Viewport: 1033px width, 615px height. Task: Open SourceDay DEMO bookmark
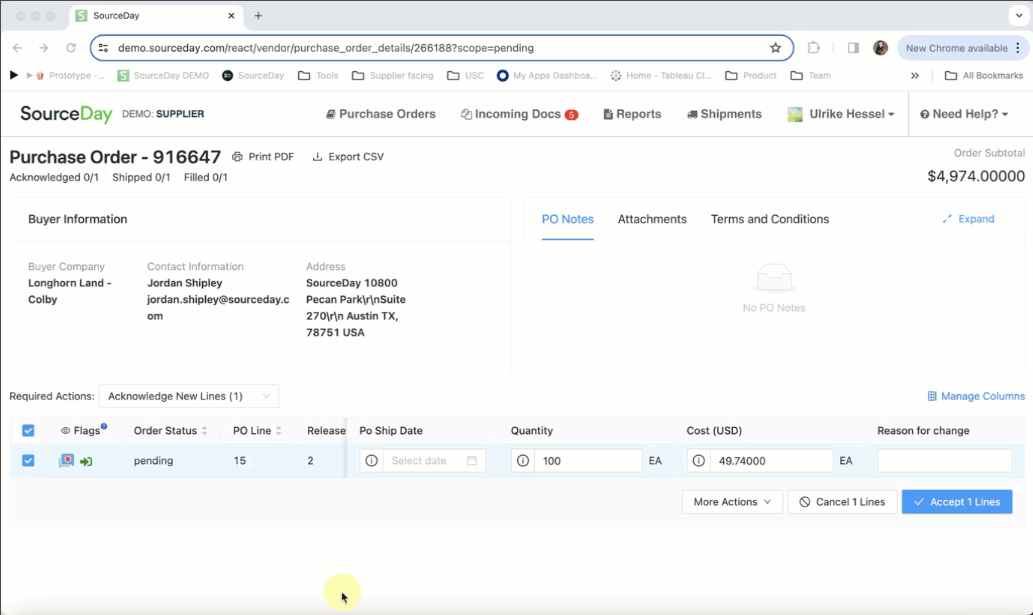point(163,76)
